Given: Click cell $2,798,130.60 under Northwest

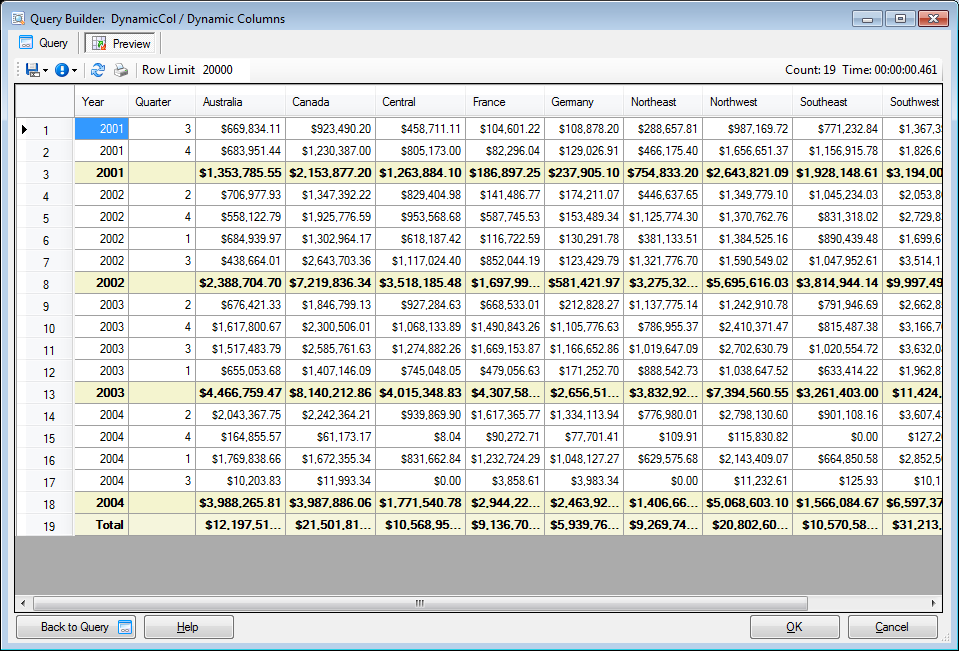Looking at the screenshot, I should [747, 415].
